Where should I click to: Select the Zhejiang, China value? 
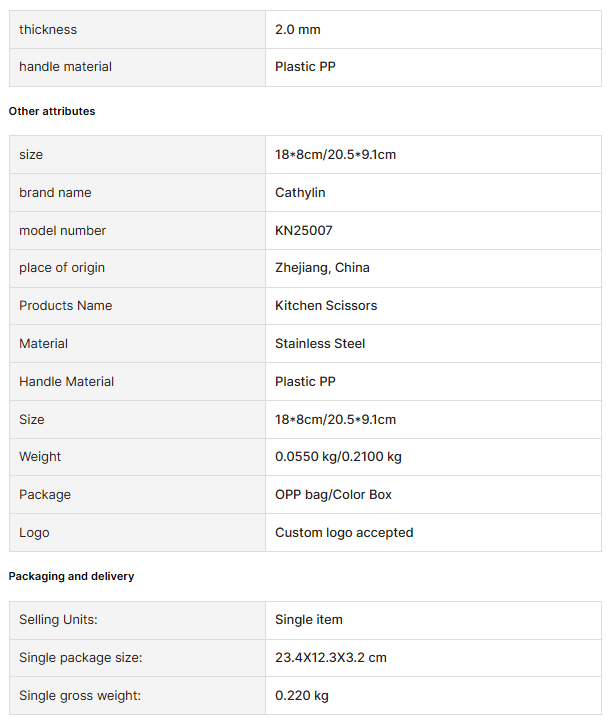(x=322, y=268)
